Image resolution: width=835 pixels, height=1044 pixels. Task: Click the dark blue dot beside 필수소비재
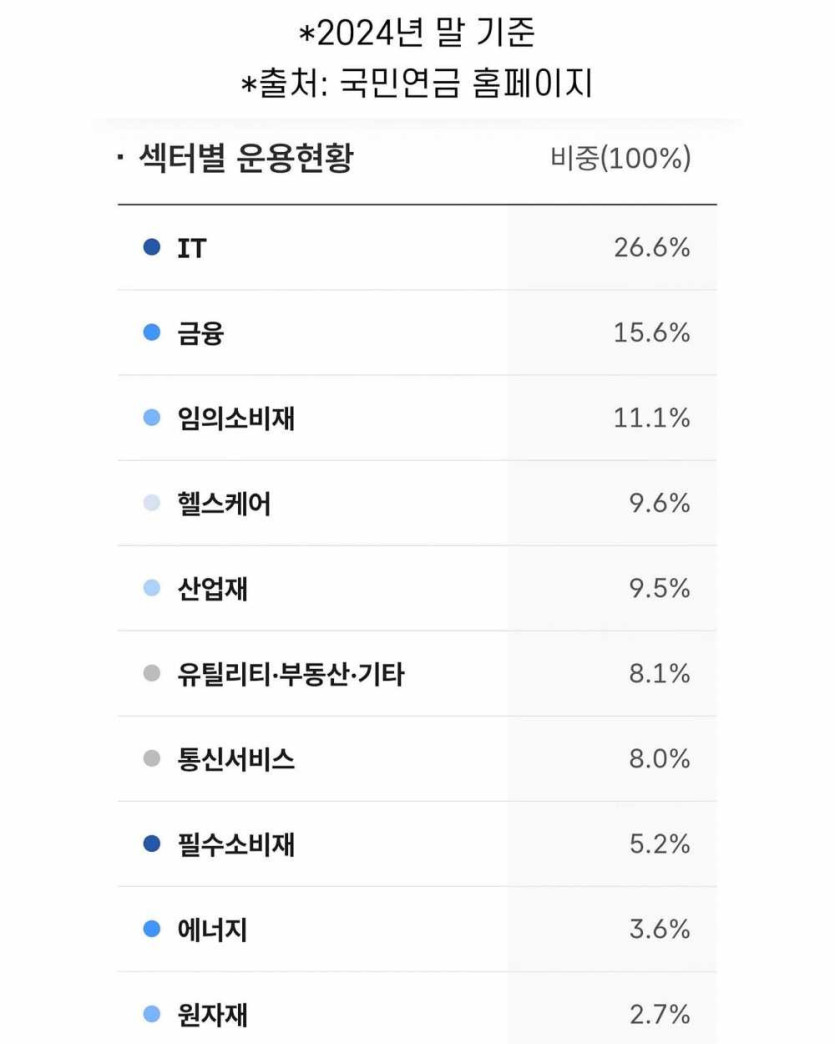[x=152, y=845]
